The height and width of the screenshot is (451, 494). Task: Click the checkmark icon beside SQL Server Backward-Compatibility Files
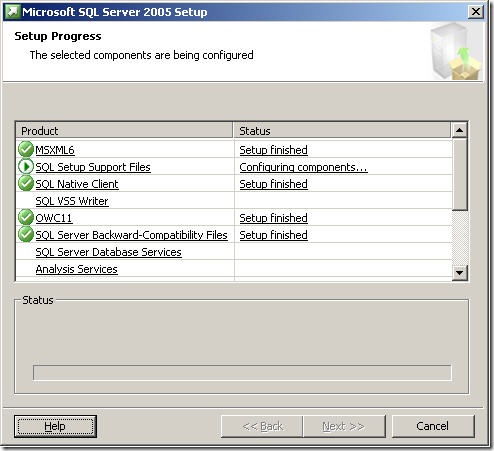(26, 234)
